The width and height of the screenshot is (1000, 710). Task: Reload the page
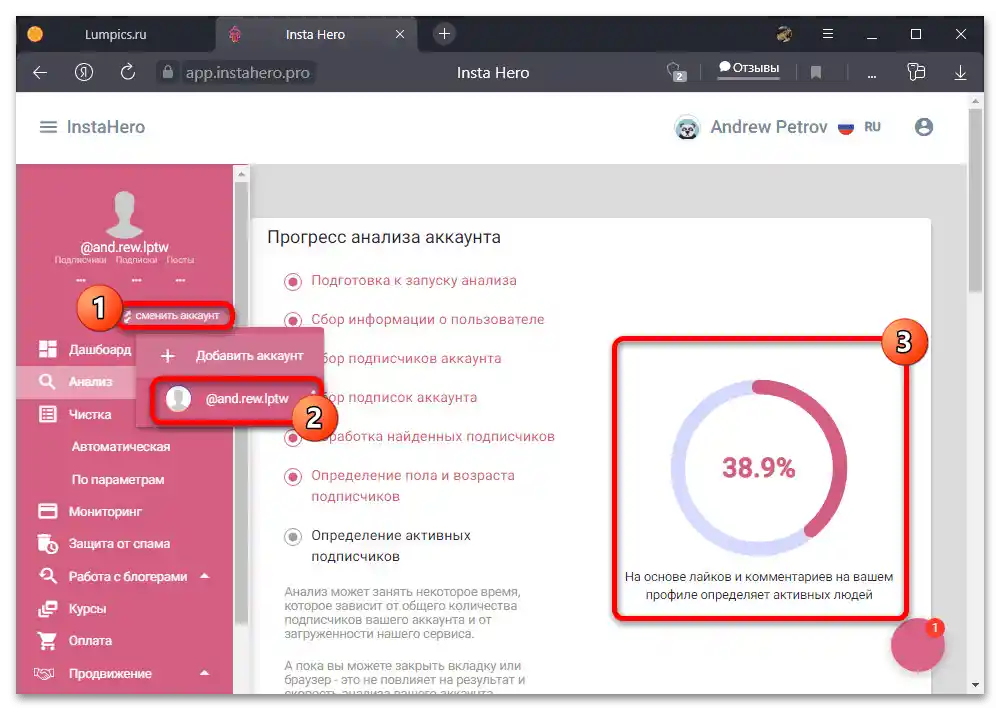128,72
